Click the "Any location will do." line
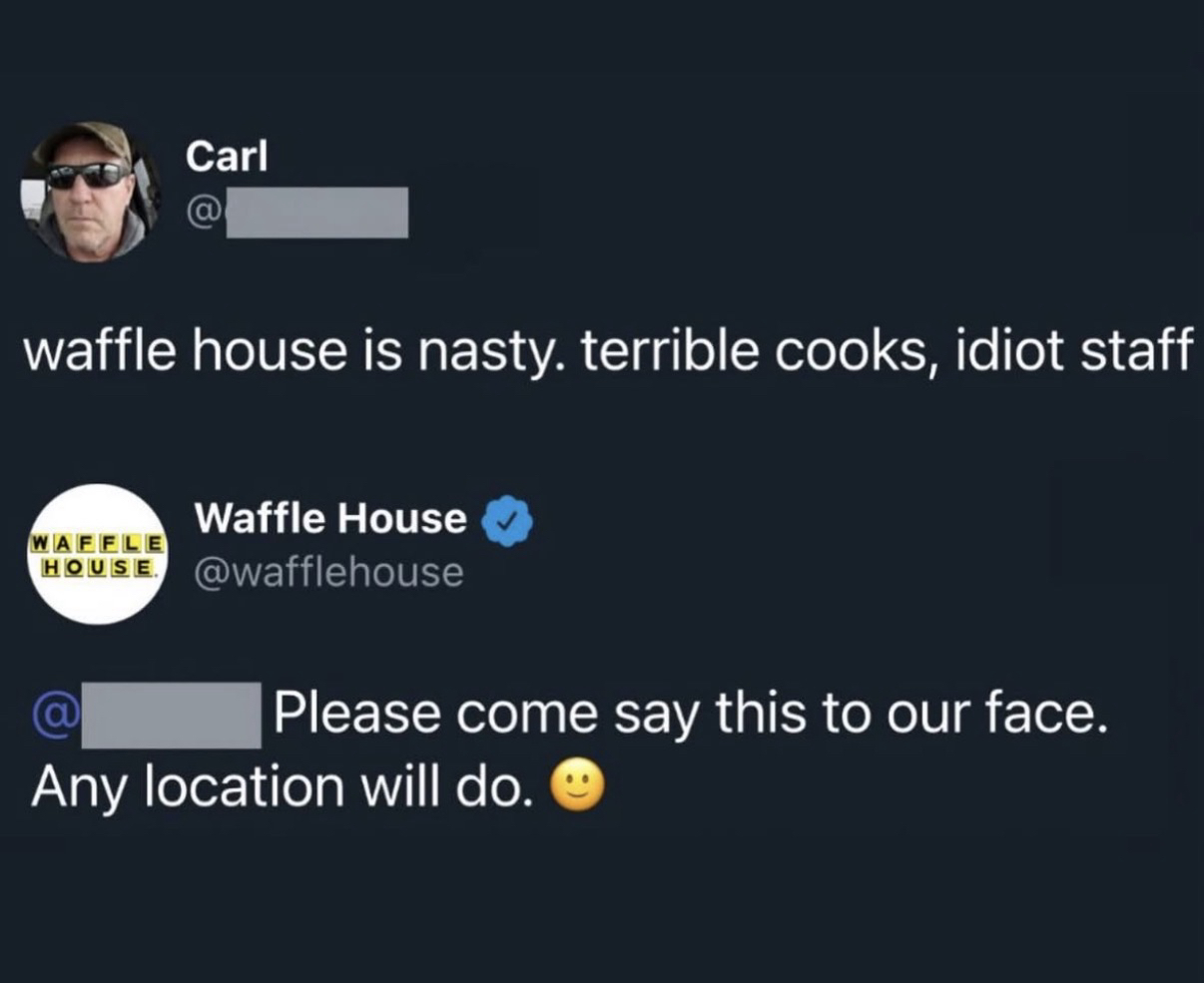1204x983 pixels. 280,787
